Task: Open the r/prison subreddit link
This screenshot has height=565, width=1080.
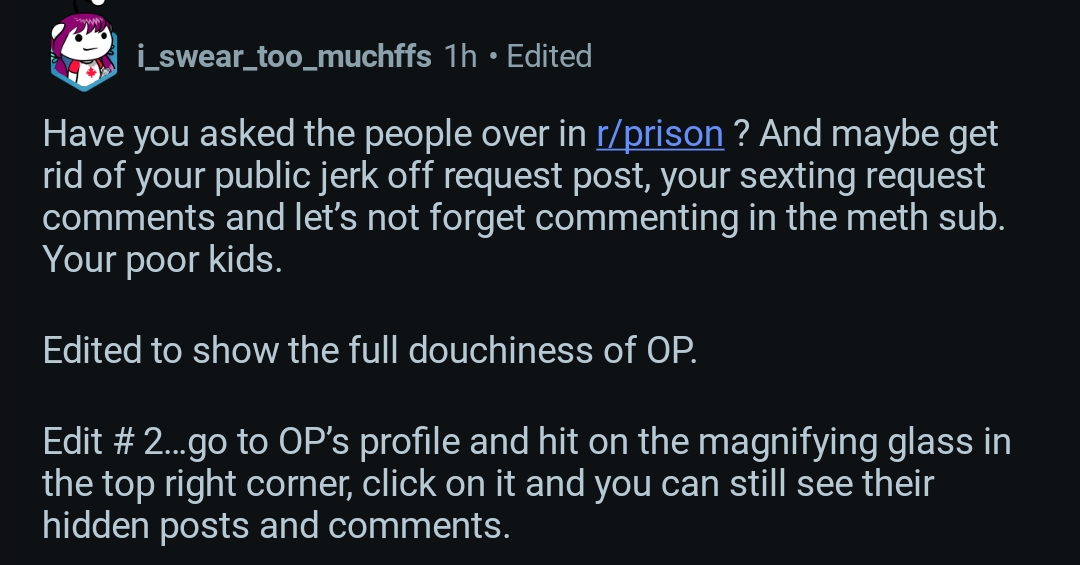Action: click(659, 134)
